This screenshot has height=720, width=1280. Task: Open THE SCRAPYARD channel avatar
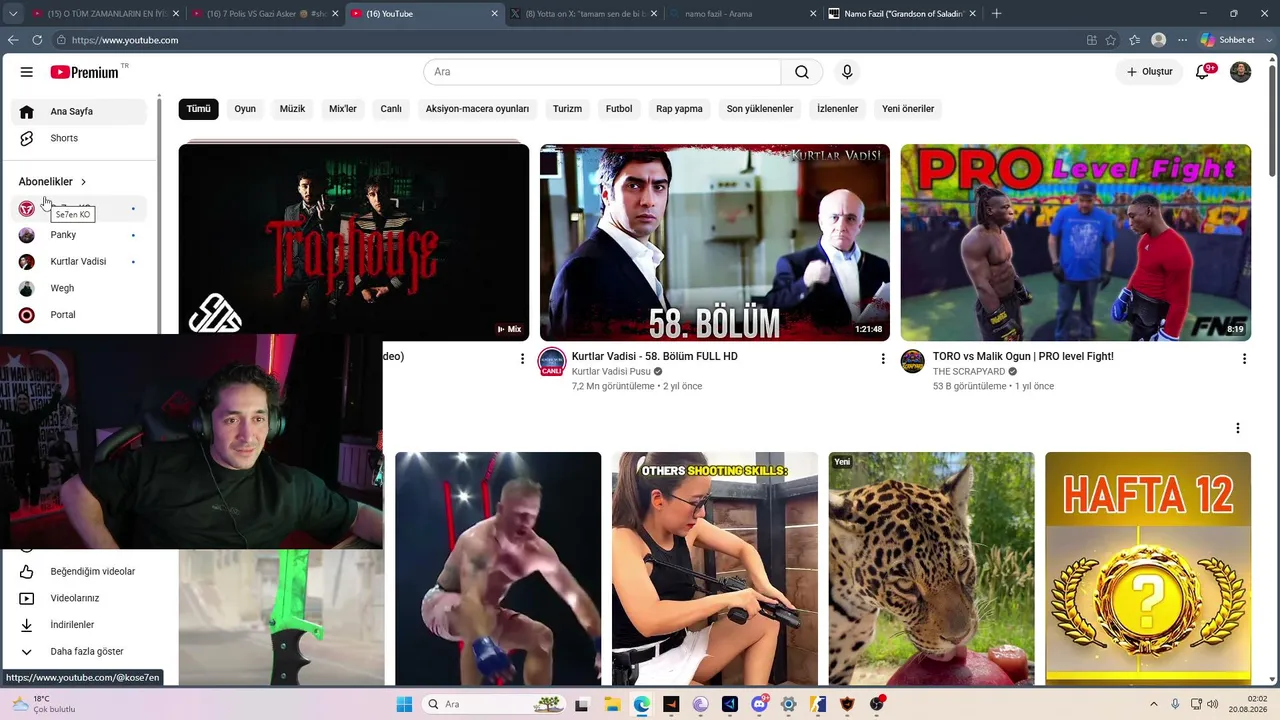[x=912, y=361]
